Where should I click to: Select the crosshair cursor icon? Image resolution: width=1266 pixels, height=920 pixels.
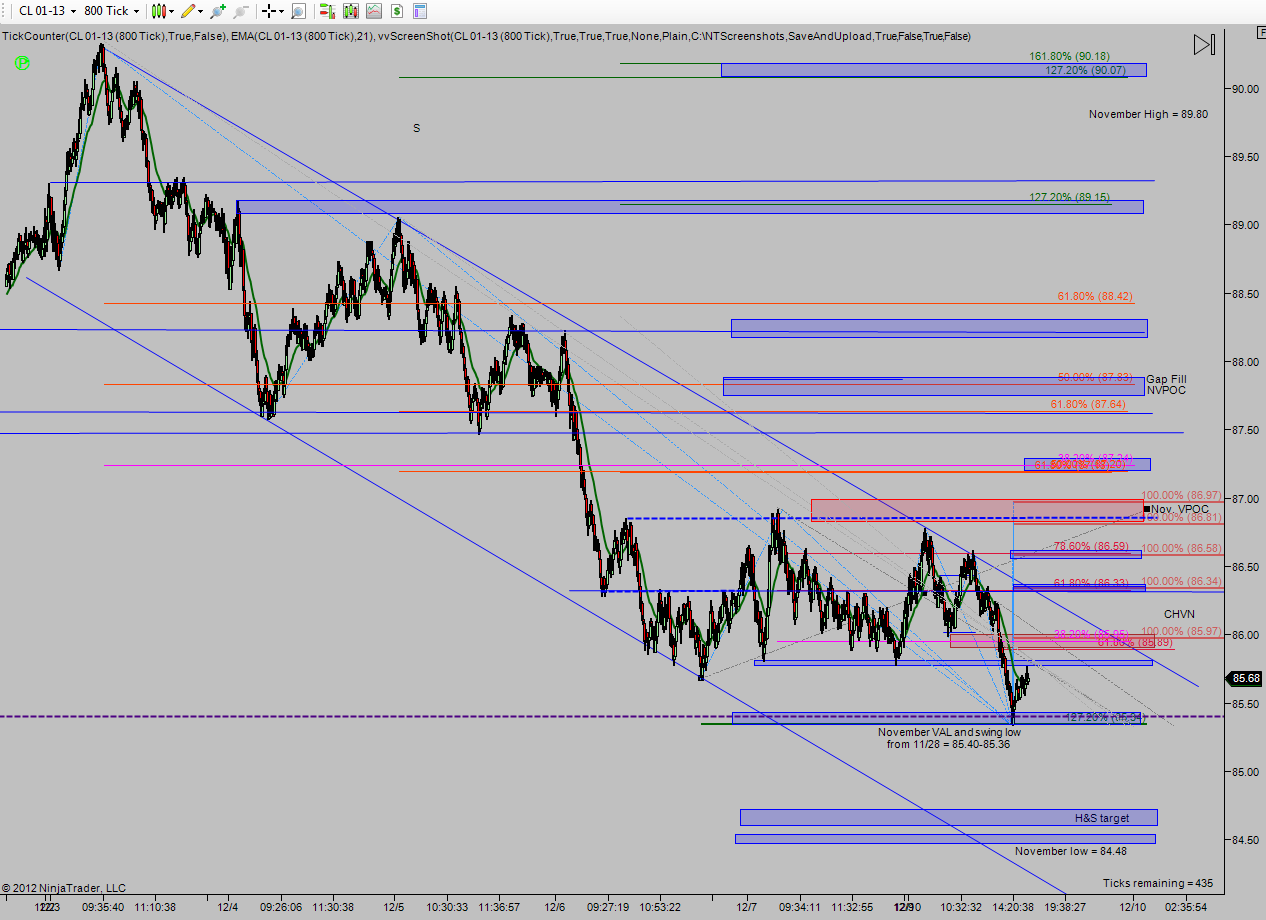(x=268, y=11)
